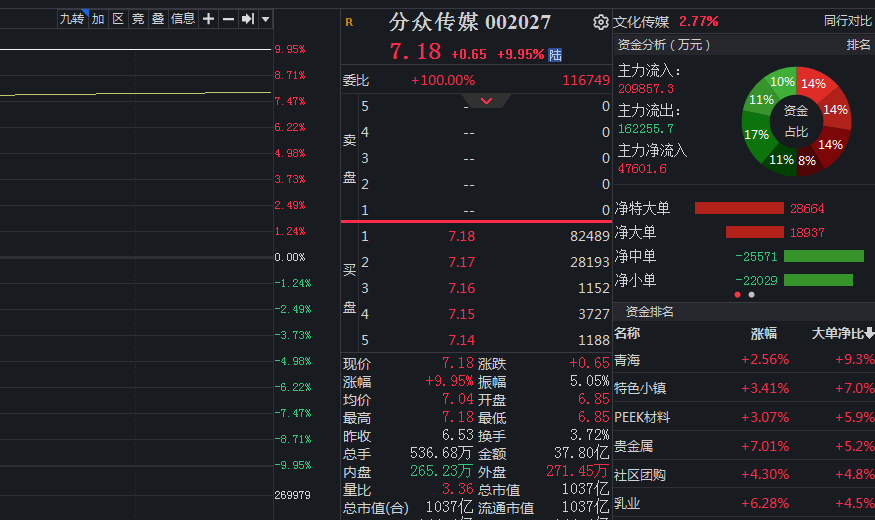Sort by 涨幅 column header
The image size is (875, 520).
click(764, 334)
